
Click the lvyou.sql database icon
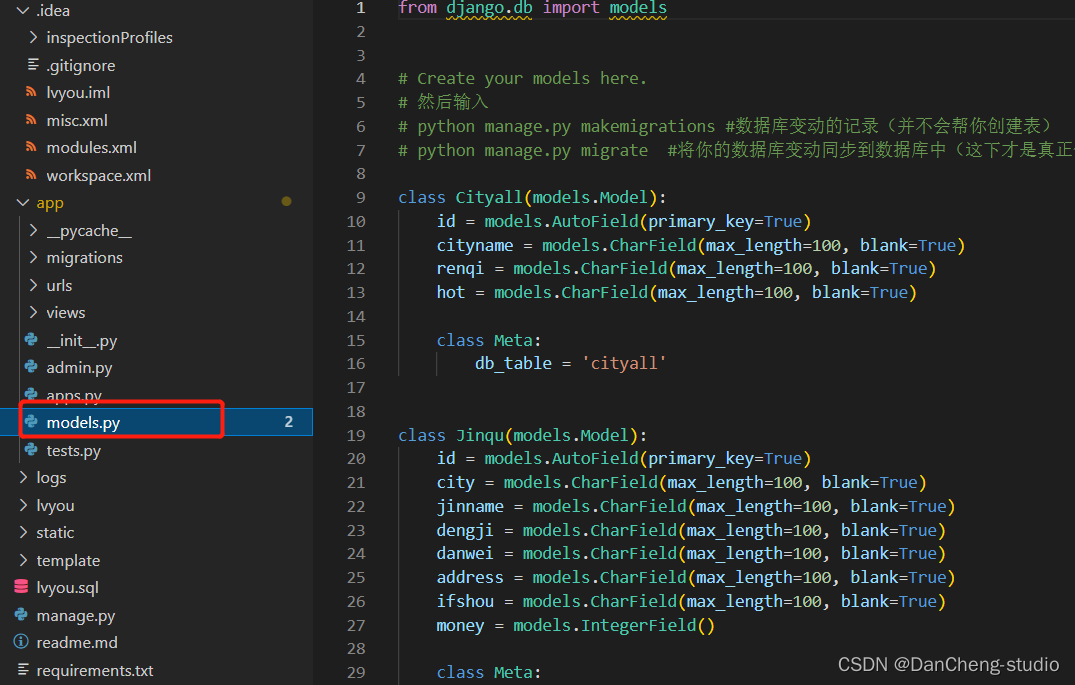pyautogui.click(x=21, y=587)
